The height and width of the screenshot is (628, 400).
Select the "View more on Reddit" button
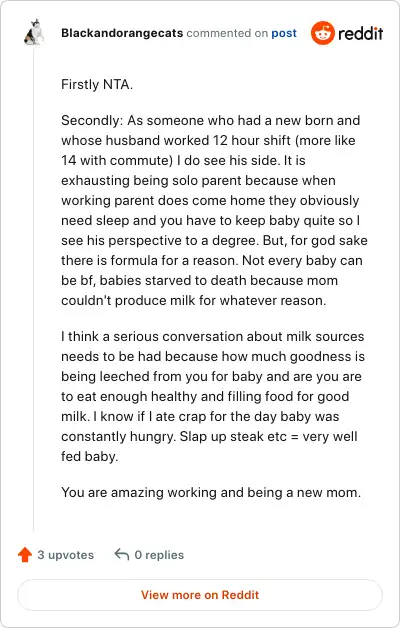coord(200,595)
